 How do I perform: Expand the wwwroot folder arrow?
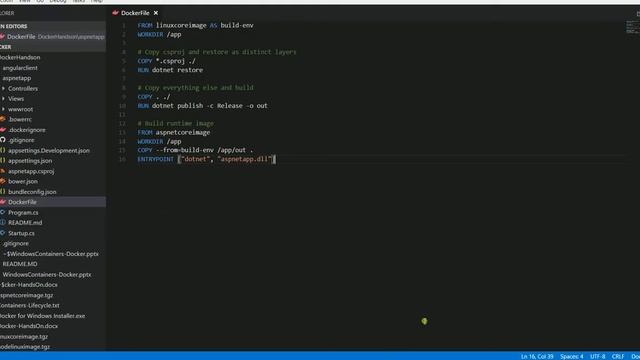[4, 109]
